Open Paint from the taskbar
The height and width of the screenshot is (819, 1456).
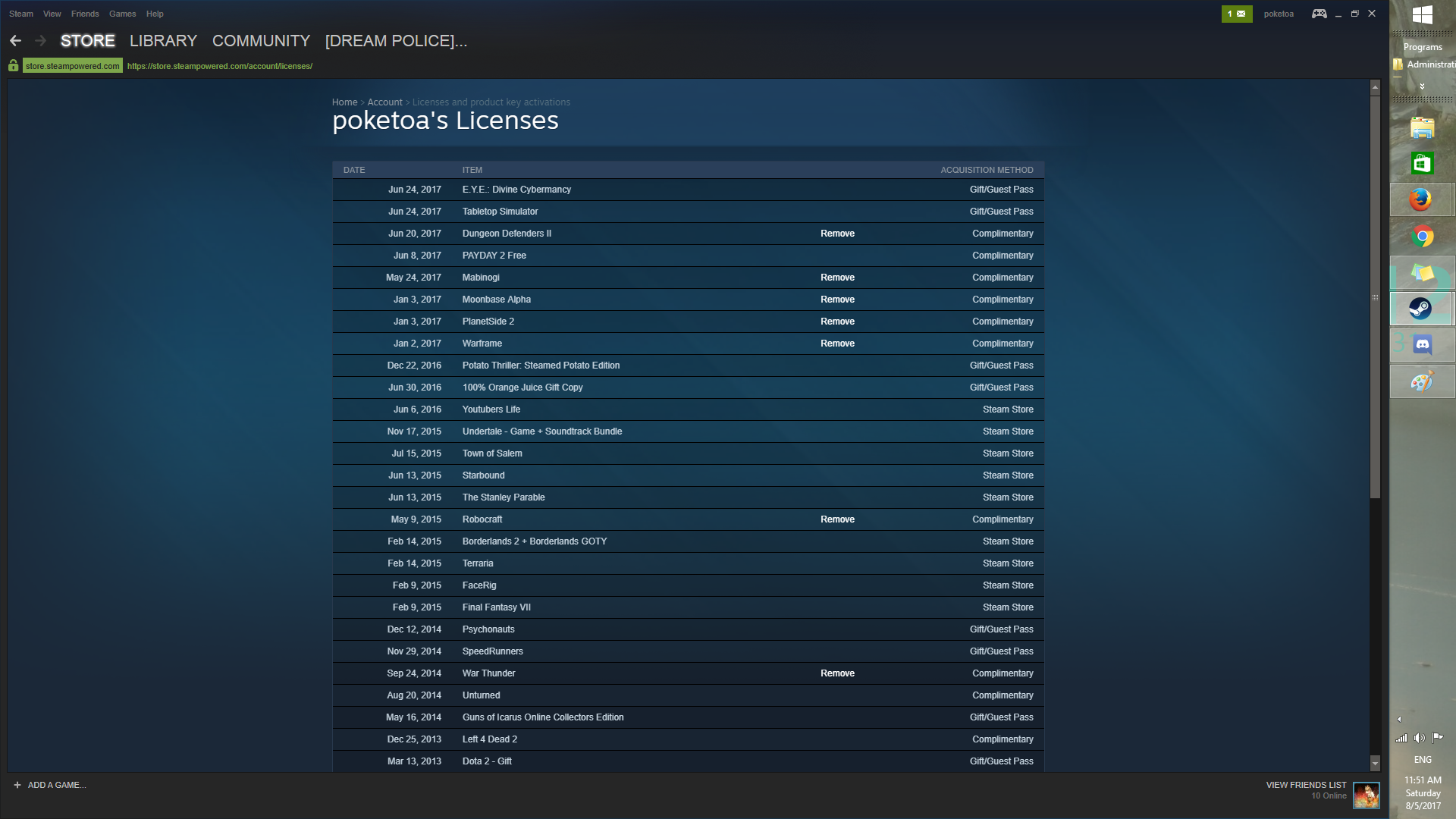[1423, 381]
